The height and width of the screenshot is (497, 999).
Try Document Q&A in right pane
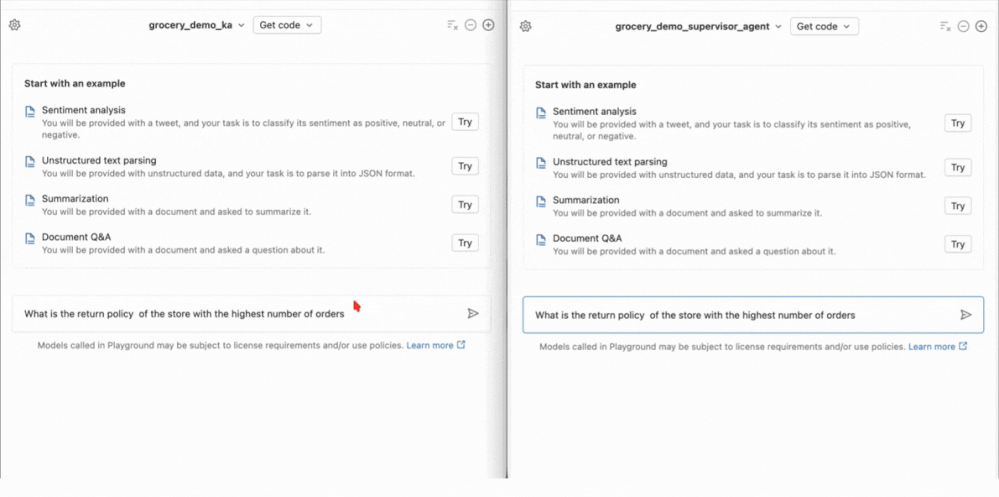pyautogui.click(x=958, y=244)
